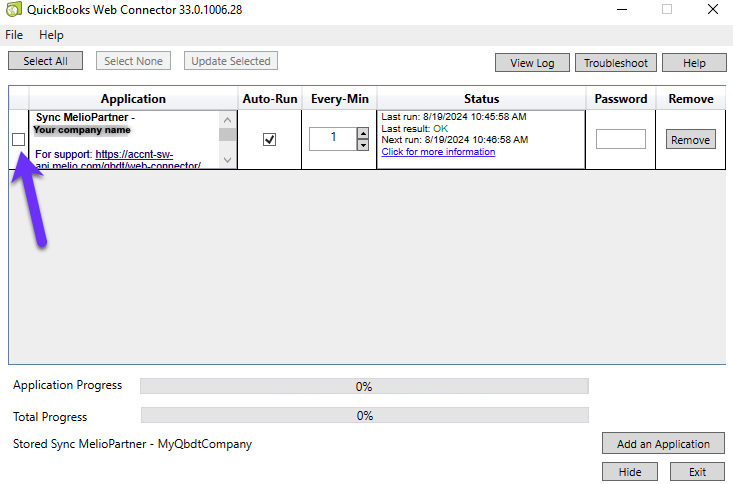
Task: Close the Web Connector window
Action: 712,9
